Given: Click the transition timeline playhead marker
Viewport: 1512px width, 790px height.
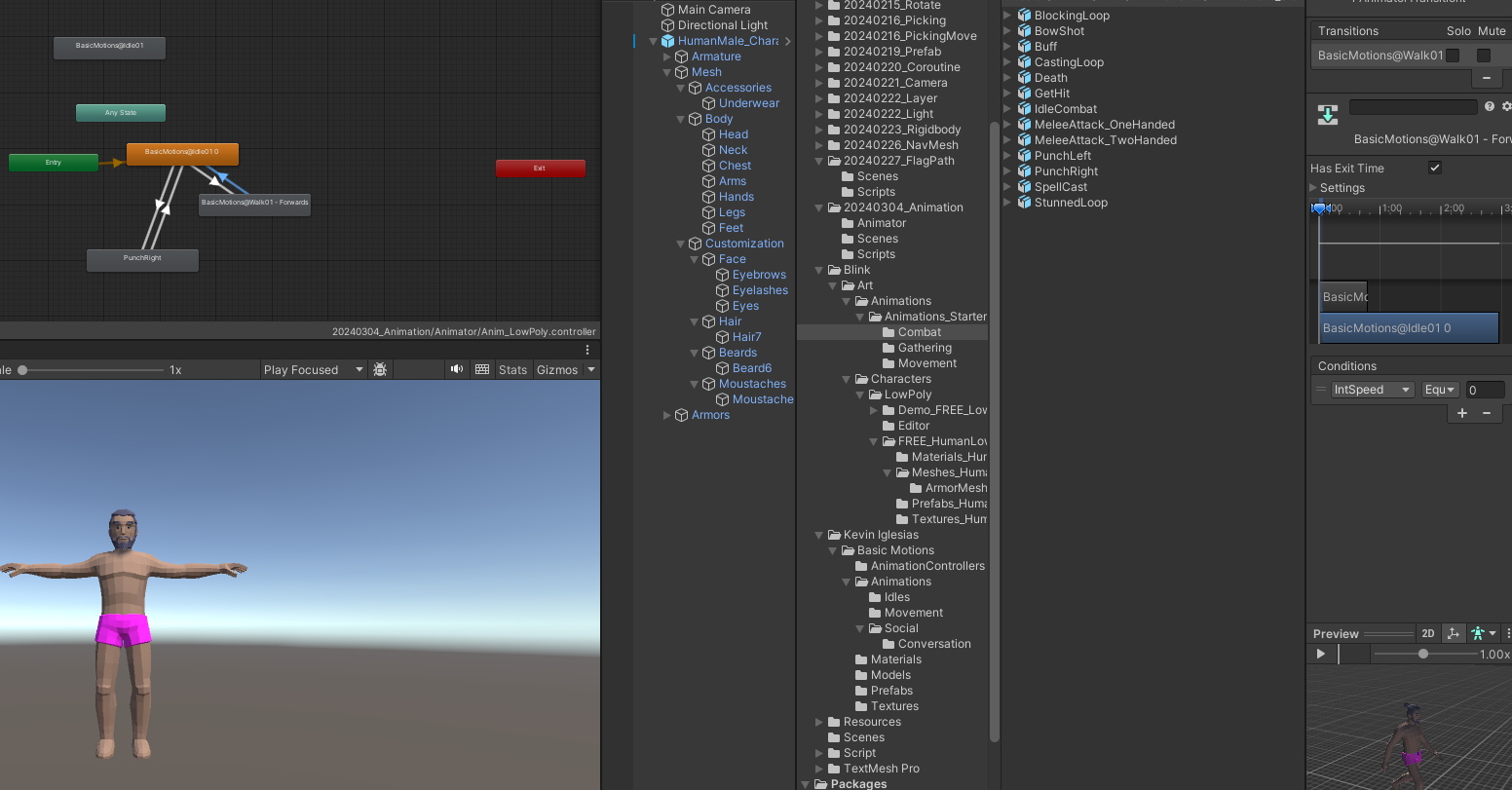Looking at the screenshot, I should coord(1319,208).
